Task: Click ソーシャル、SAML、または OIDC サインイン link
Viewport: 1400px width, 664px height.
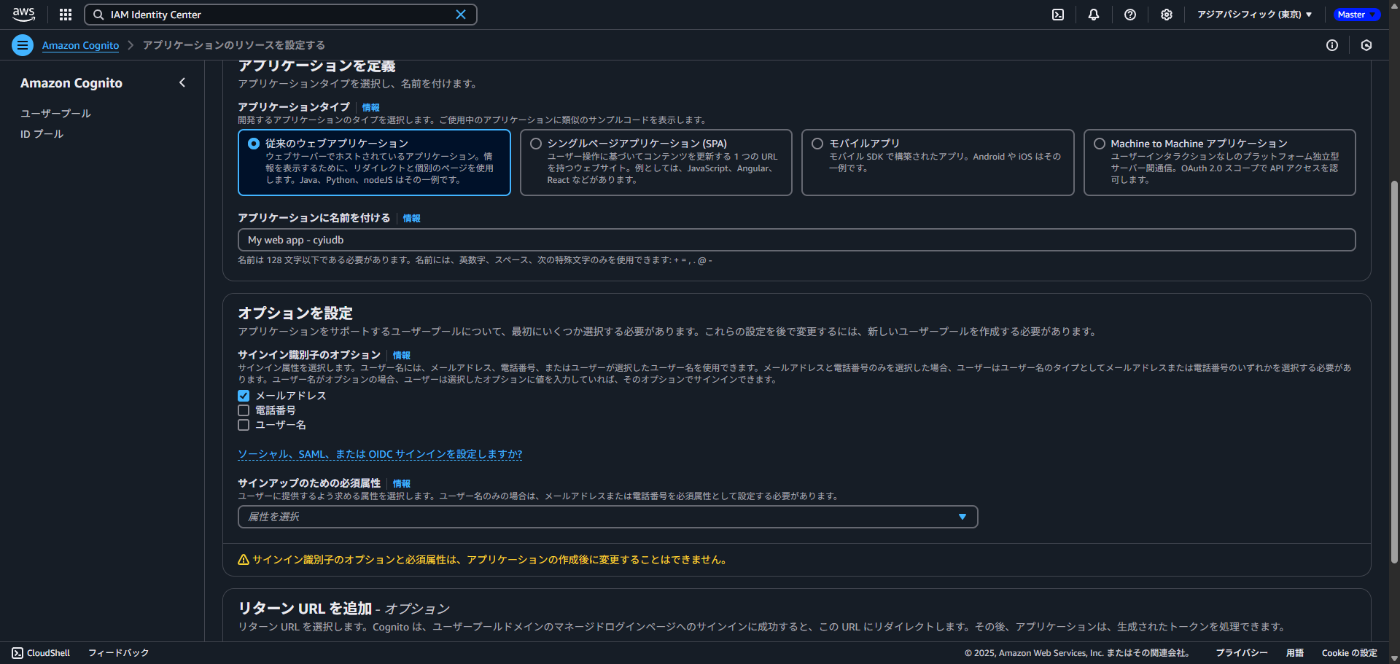Action: (380, 454)
